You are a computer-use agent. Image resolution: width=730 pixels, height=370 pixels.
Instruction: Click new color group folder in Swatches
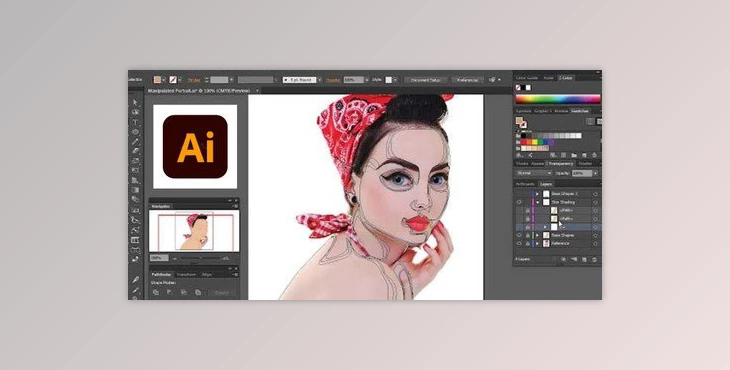(574, 155)
